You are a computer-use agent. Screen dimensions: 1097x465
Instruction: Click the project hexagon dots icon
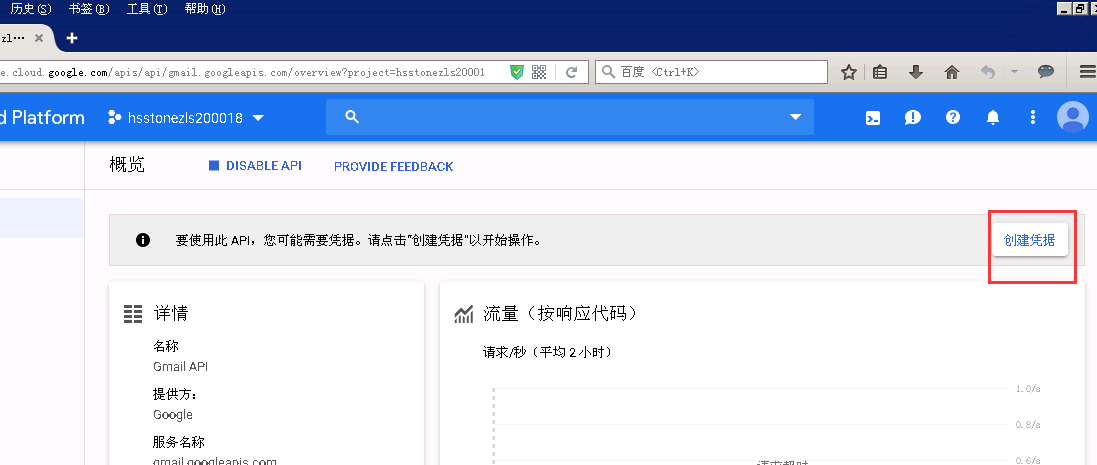(x=115, y=117)
